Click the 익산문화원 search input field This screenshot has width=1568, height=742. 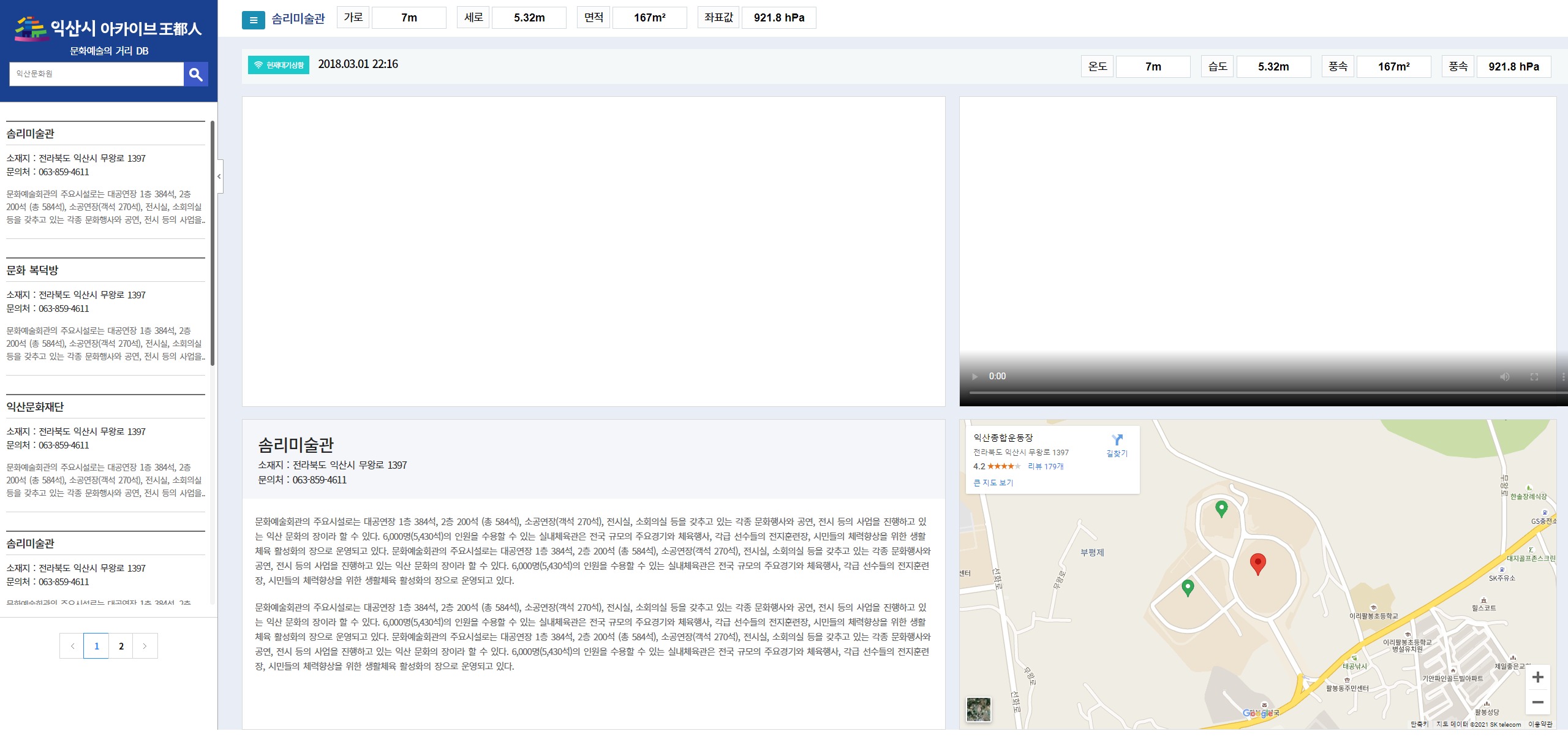96,74
